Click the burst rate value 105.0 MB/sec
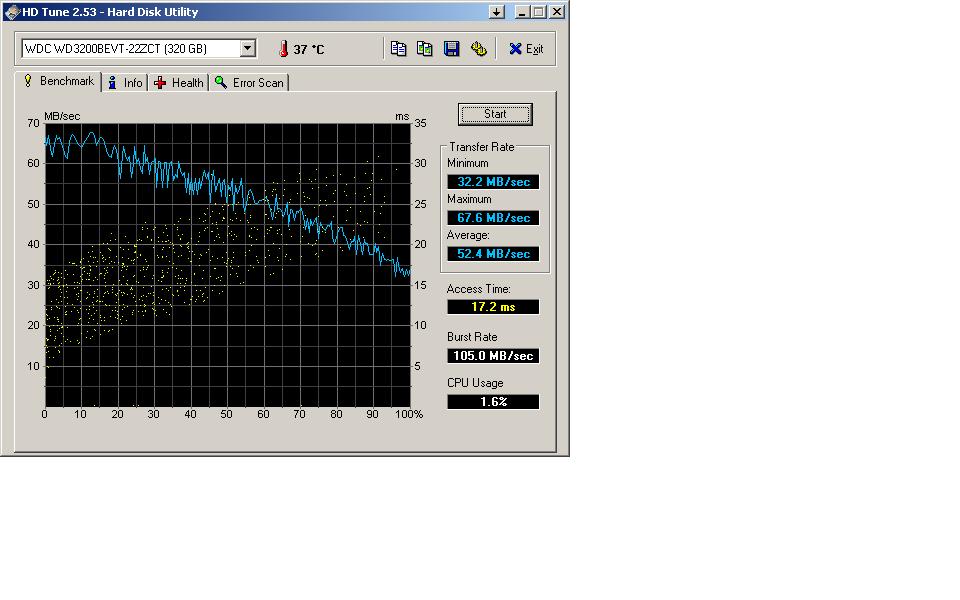 (493, 356)
